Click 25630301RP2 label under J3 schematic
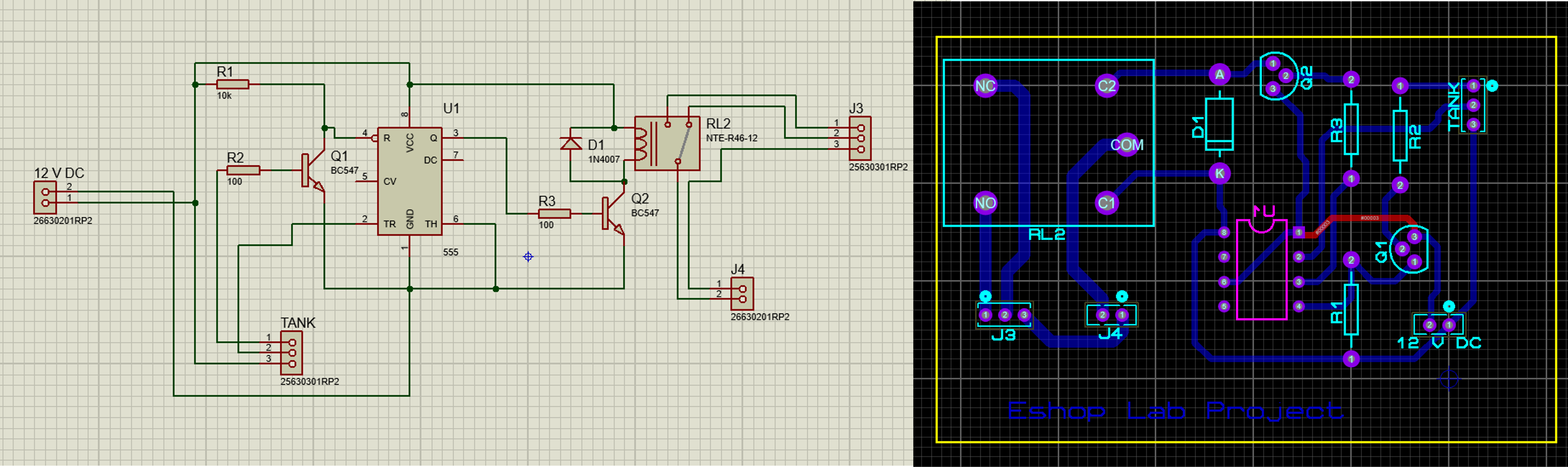Image resolution: width=1568 pixels, height=467 pixels. [878, 167]
